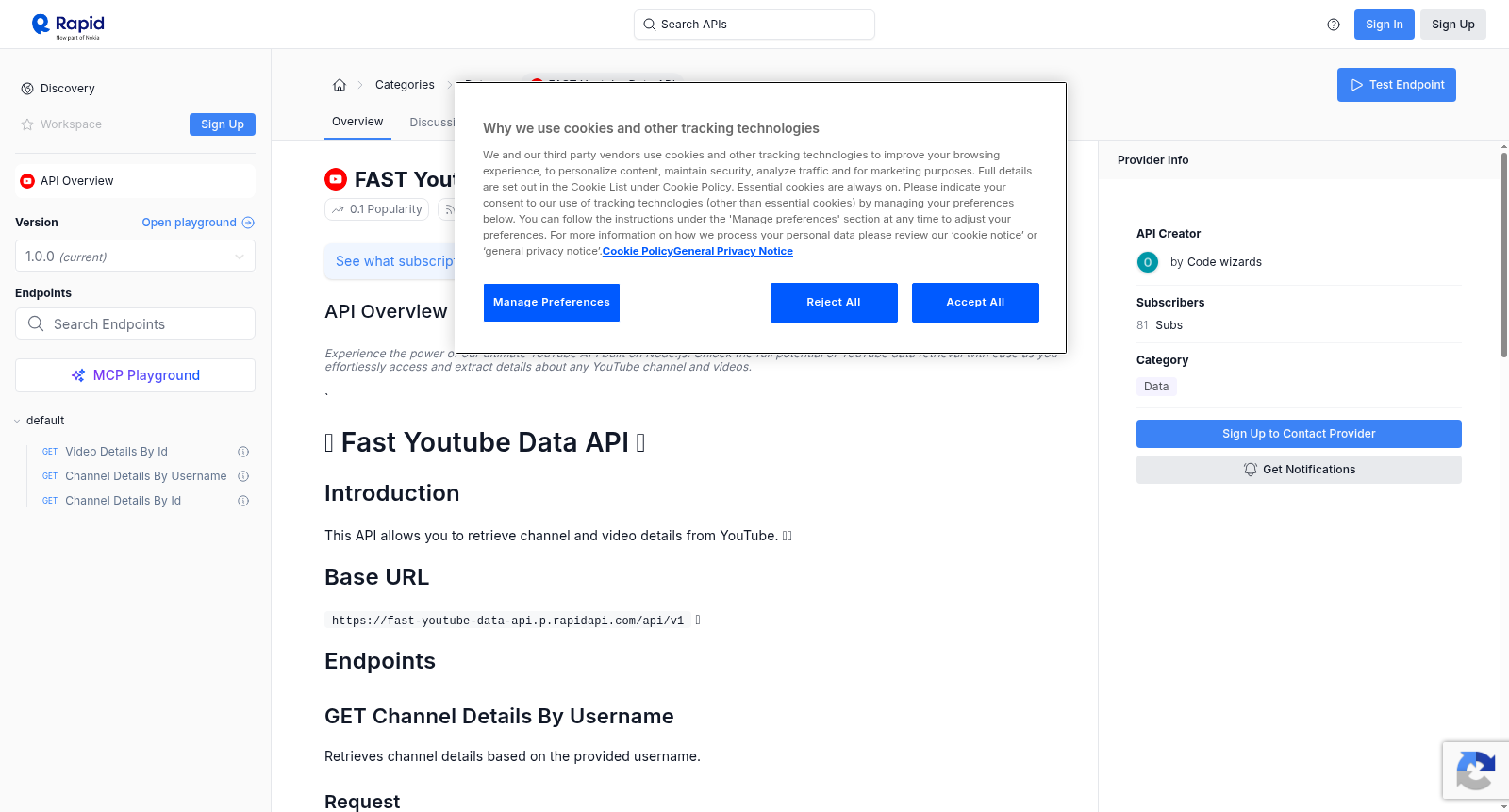Click the MCP Playground sparkle icon
Image resolution: width=1509 pixels, height=812 pixels.
click(x=78, y=375)
